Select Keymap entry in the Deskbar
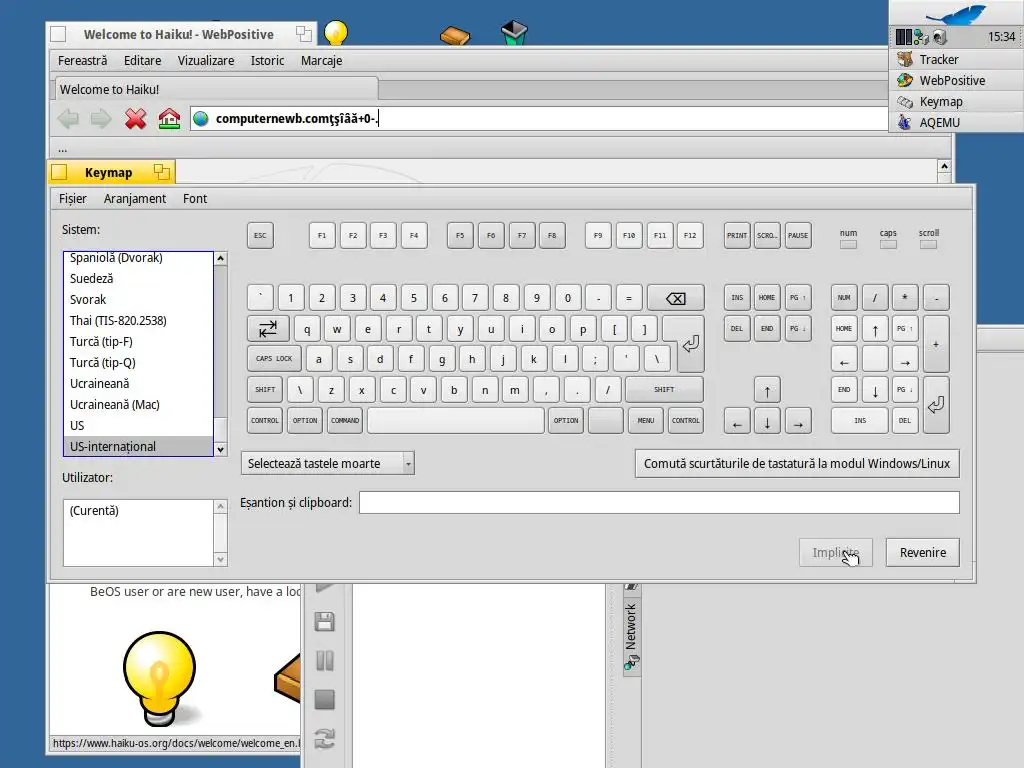Screen dimensions: 1024x768 (x=955, y=101)
